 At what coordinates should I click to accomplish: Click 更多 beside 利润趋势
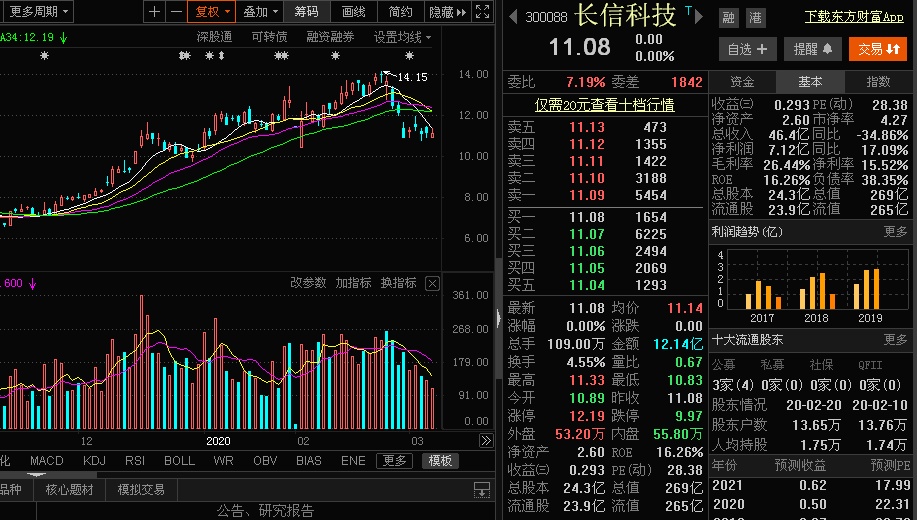(895, 232)
